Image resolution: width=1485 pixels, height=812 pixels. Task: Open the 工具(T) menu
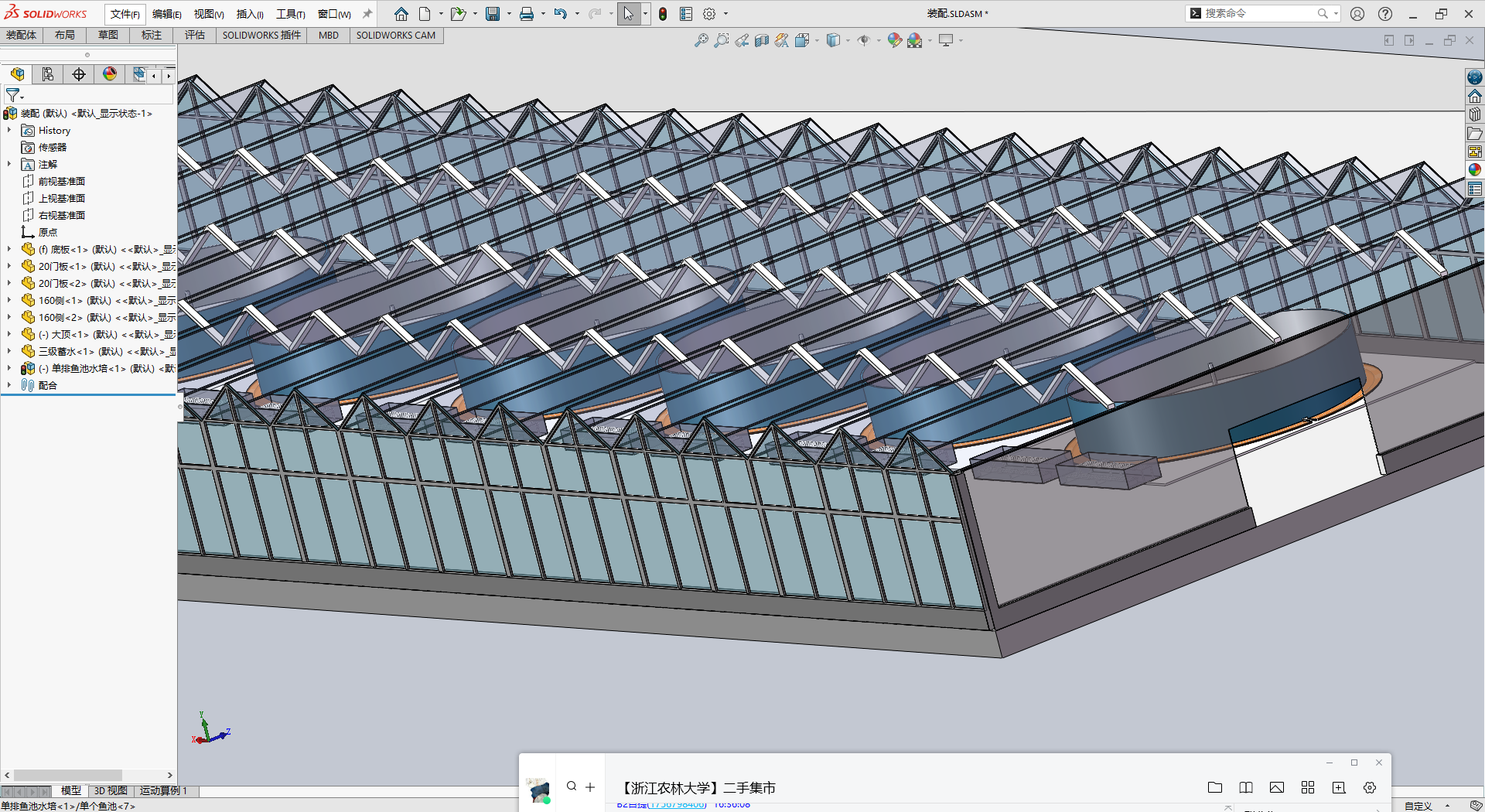point(291,14)
